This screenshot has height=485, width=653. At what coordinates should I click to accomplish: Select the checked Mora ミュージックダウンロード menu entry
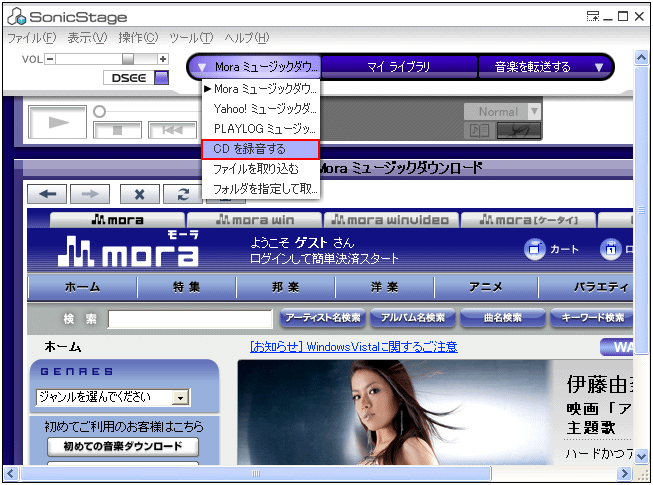(x=260, y=89)
